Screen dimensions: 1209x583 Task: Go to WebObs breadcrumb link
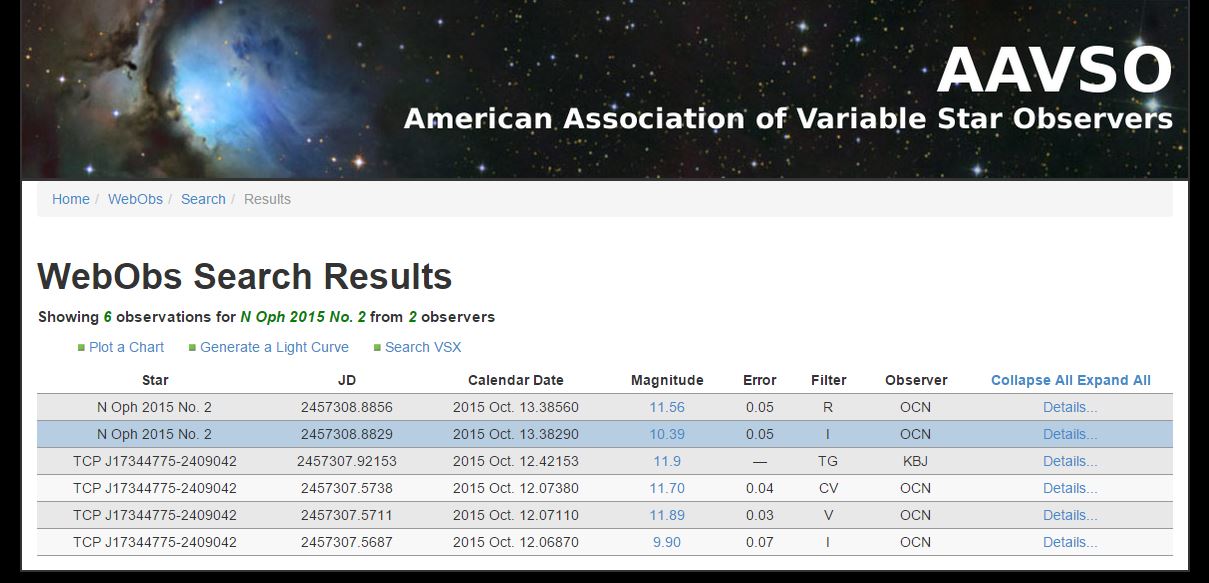[x=135, y=199]
